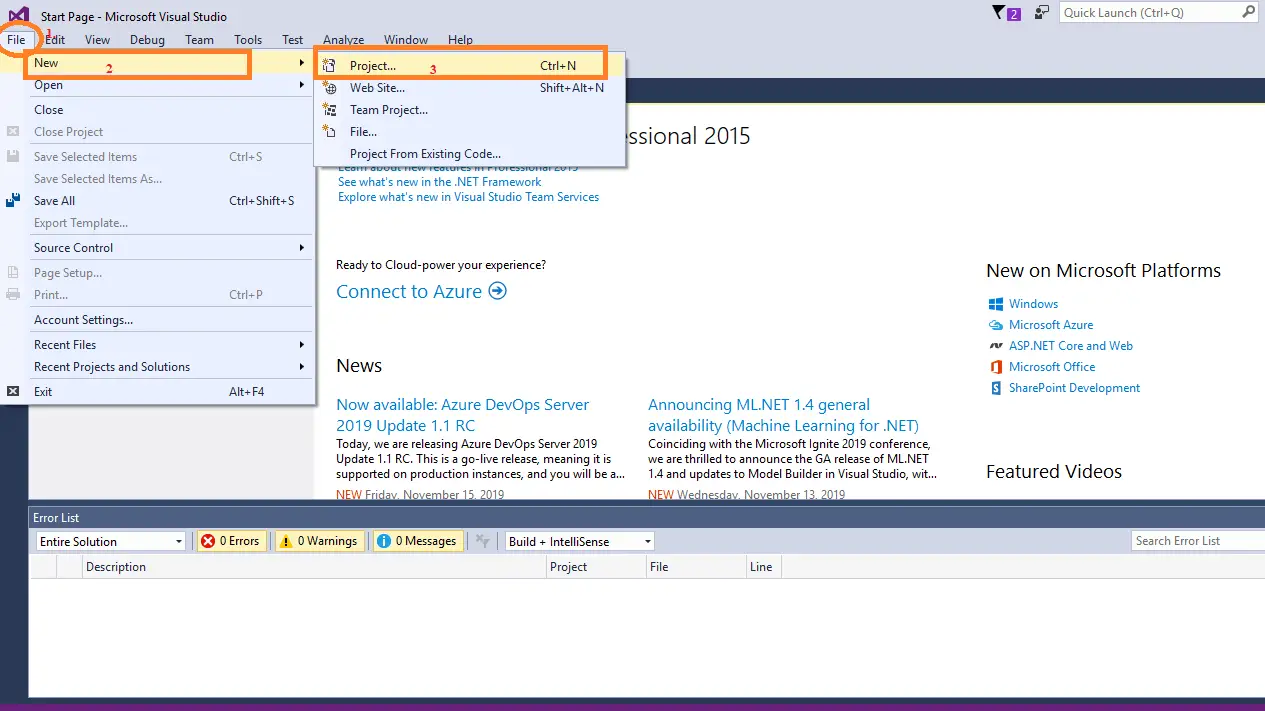This screenshot has width=1265, height=711.
Task: Open the Azure DevOps Server news link
Action: pos(462,415)
